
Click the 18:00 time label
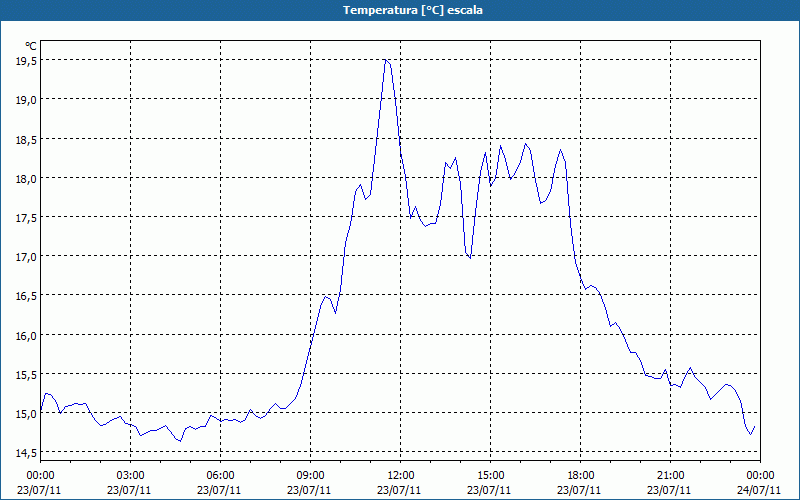(x=581, y=476)
